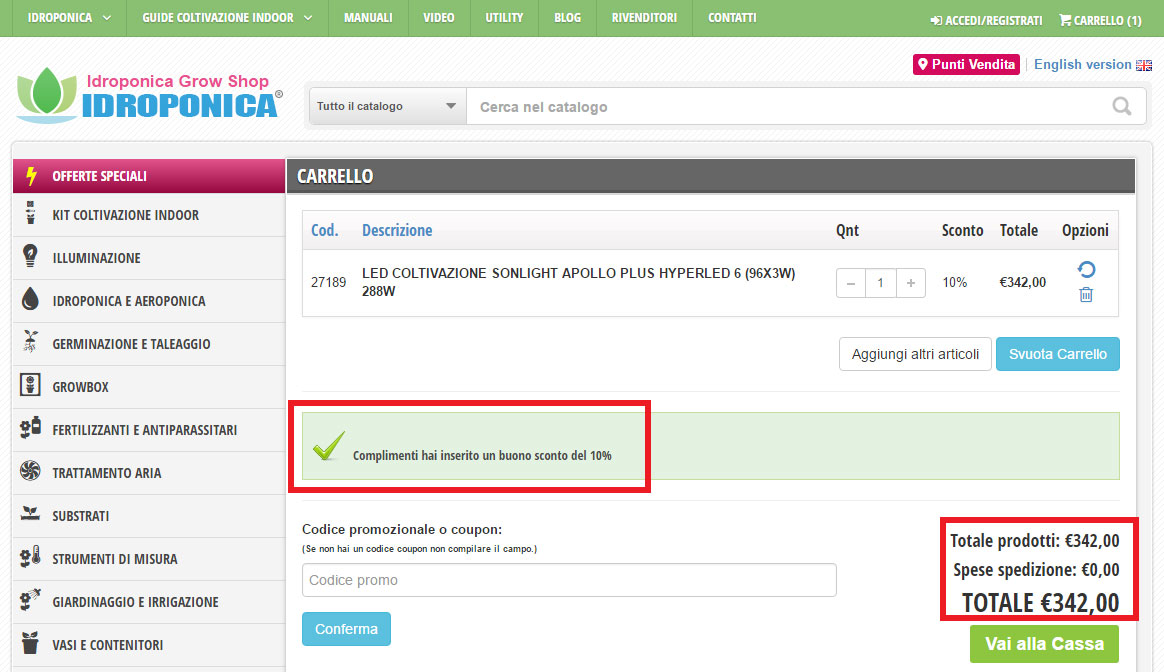Open Illuminazione category
This screenshot has height=672, width=1164.
point(149,258)
